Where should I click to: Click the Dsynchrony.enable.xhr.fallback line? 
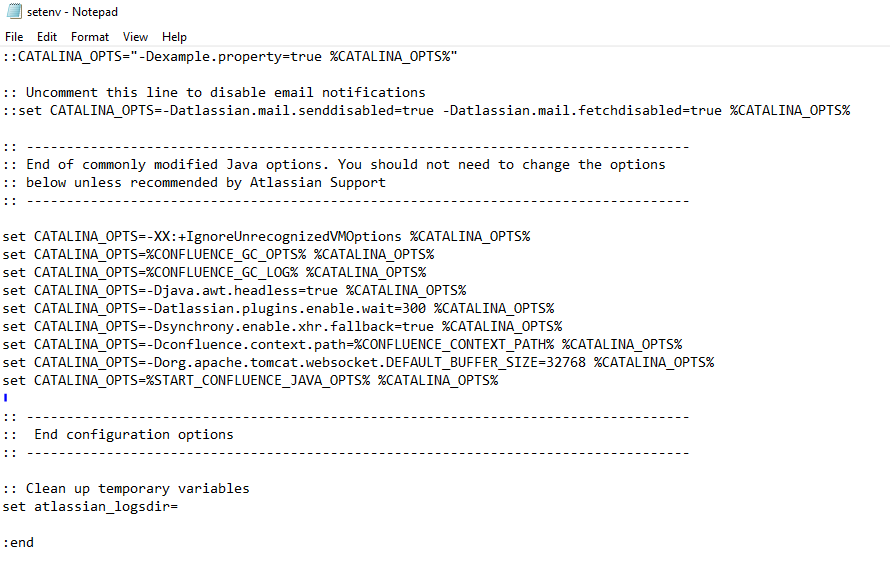pyautogui.click(x=282, y=327)
